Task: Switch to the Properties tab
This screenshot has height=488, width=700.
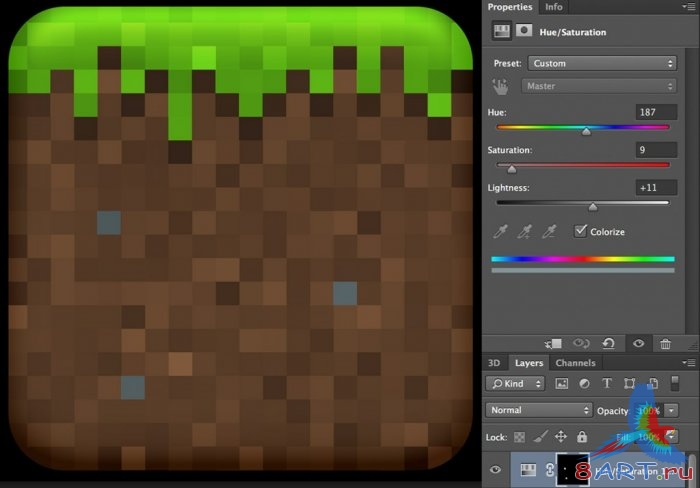Action: tap(510, 7)
